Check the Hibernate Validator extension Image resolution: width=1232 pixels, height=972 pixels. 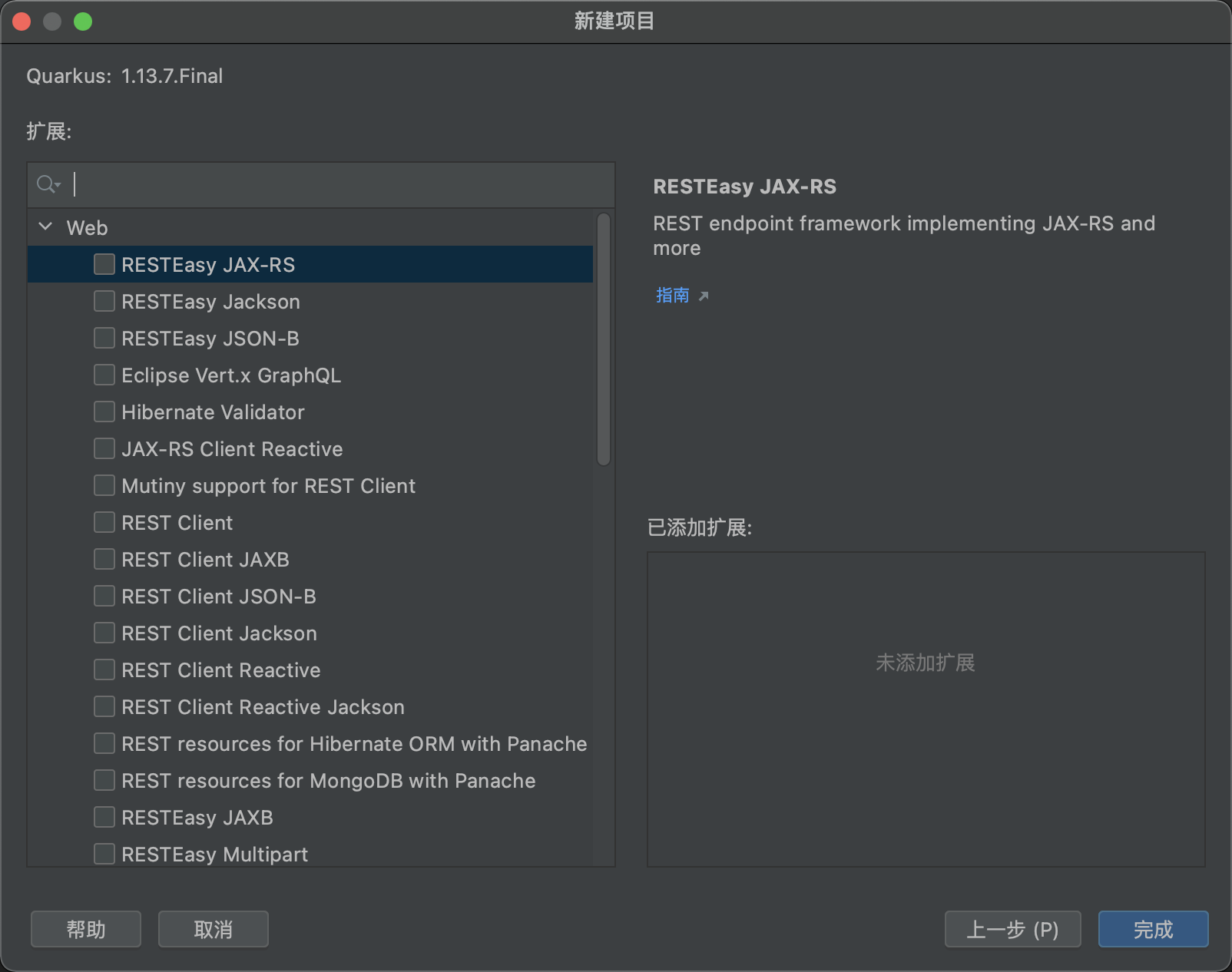(x=104, y=412)
